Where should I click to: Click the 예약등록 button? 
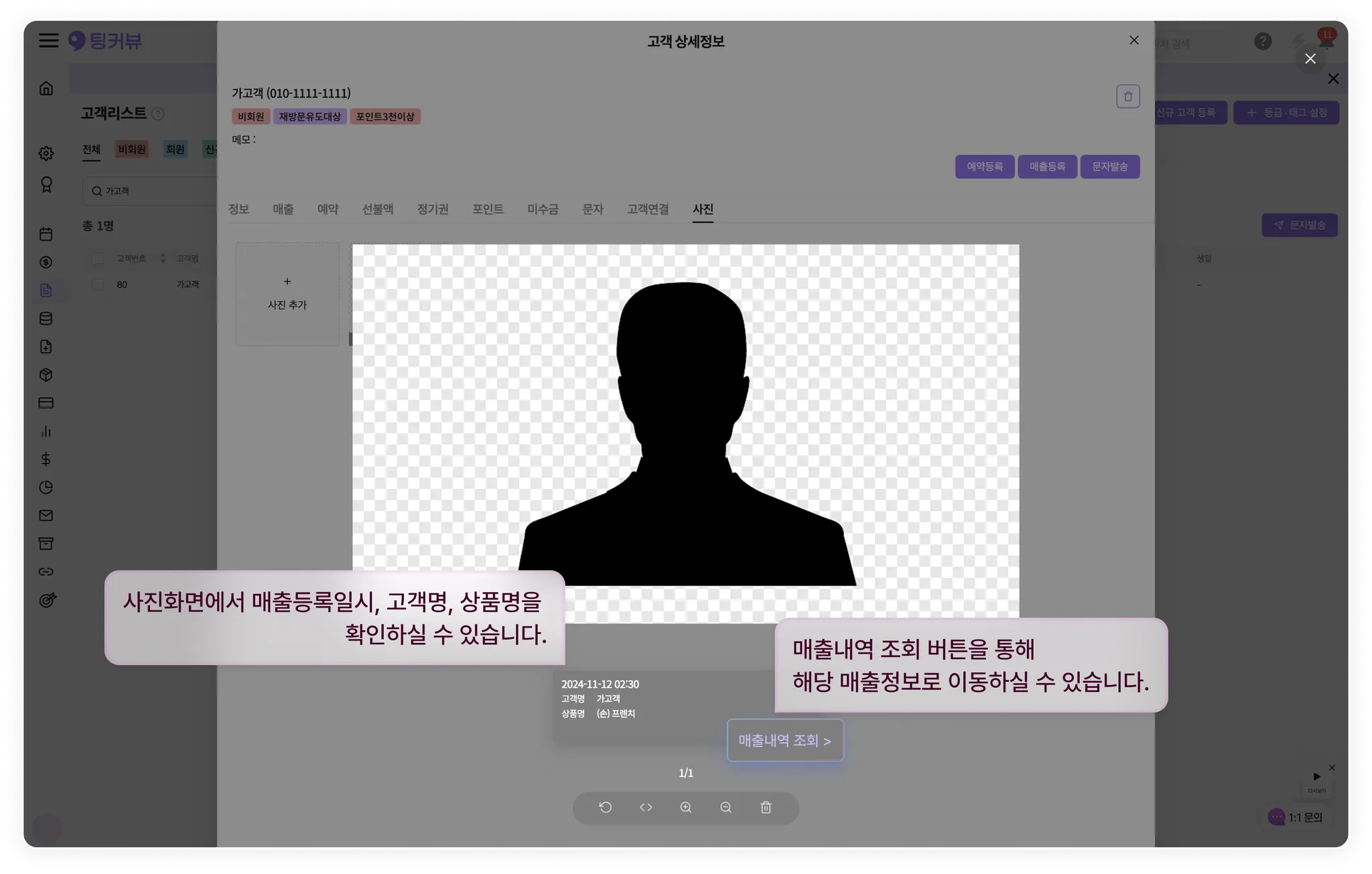point(984,167)
